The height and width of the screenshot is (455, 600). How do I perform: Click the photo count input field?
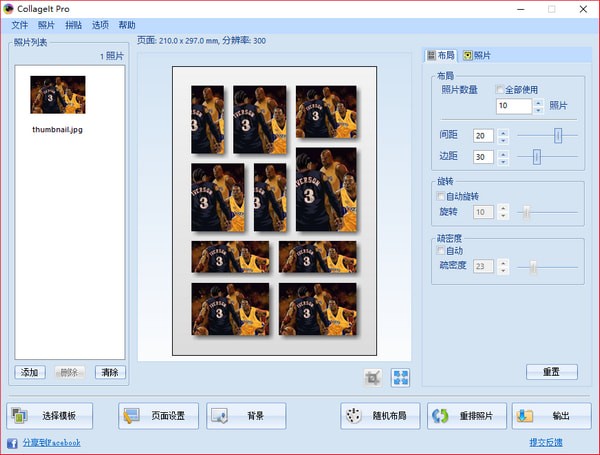tap(514, 106)
